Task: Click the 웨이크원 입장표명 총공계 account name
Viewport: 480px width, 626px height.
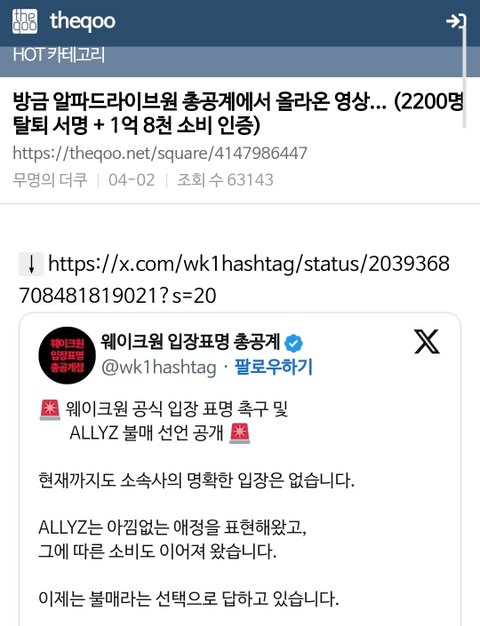Action: coord(191,342)
